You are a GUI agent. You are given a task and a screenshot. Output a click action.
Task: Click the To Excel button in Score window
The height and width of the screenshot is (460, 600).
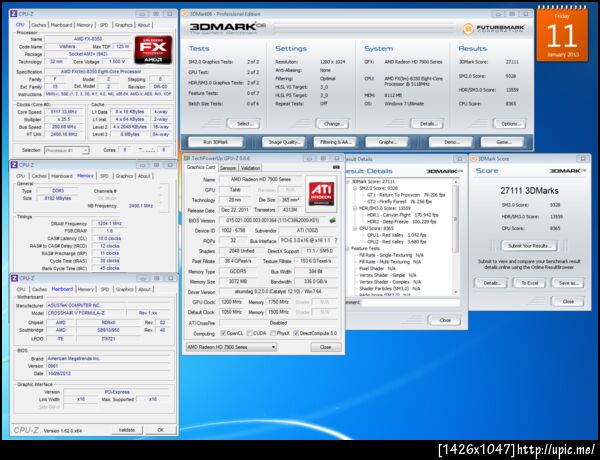click(530, 283)
